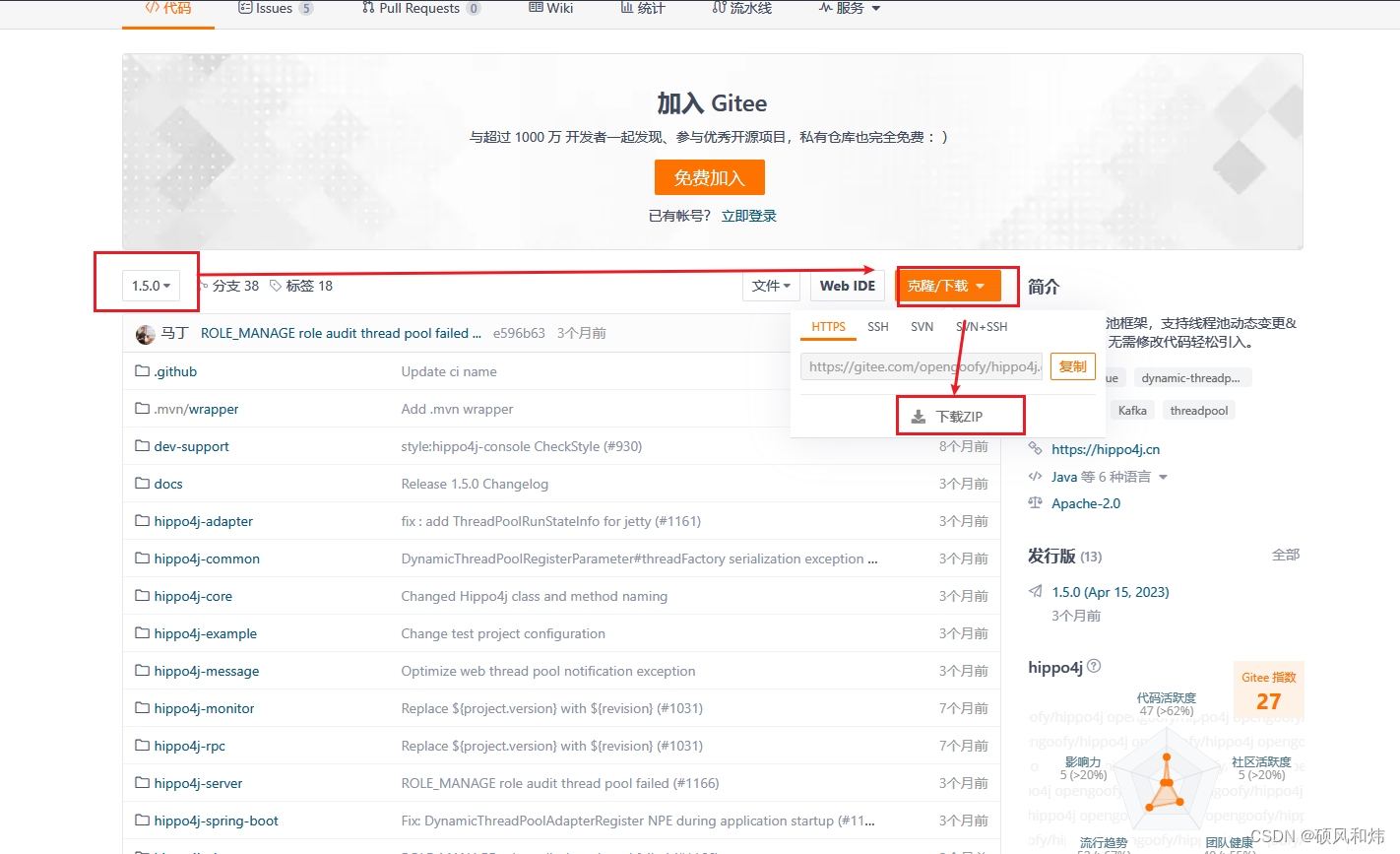Viewport: 1400px width, 854px height.
Task: Expand the 服务 dropdown menu
Action: tap(850, 8)
